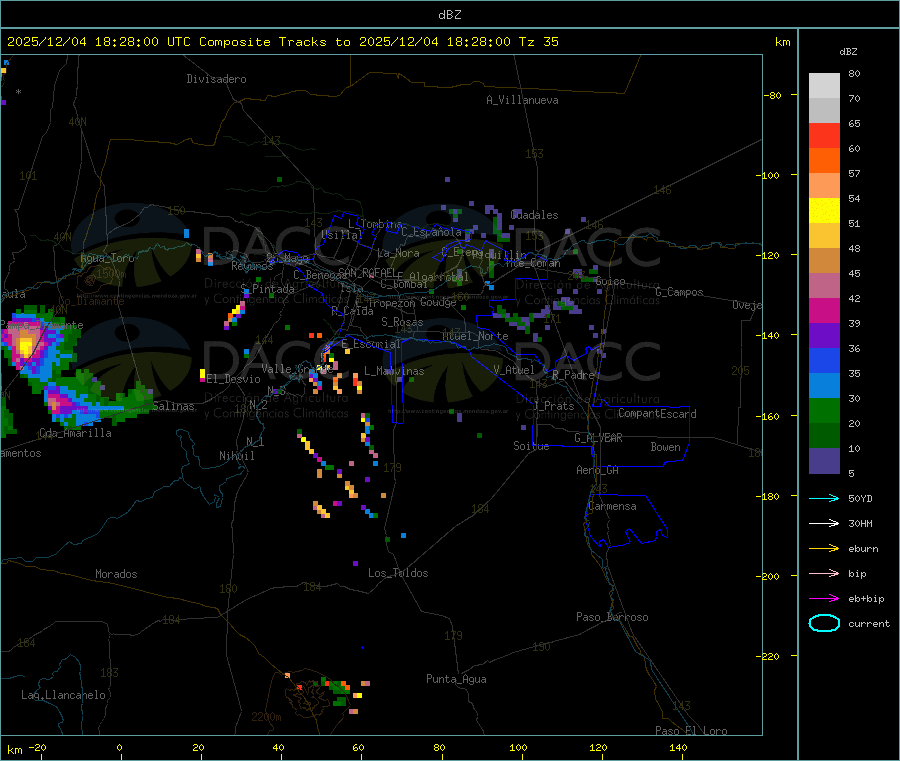The width and height of the screenshot is (900, 761).
Task: Click the 'Salinas' place label
Action: (173, 406)
